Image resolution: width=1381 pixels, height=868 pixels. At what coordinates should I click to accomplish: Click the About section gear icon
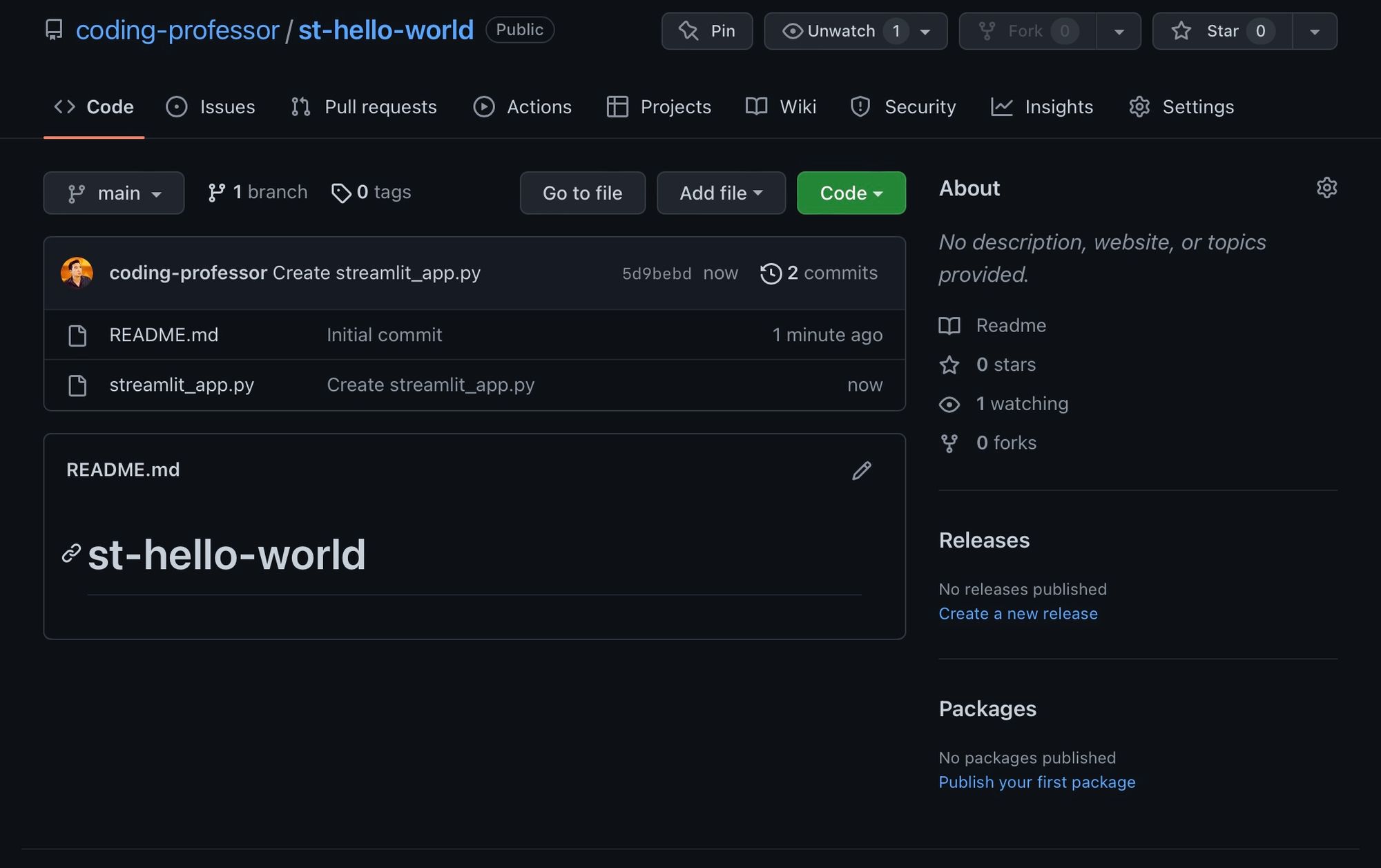coord(1326,188)
